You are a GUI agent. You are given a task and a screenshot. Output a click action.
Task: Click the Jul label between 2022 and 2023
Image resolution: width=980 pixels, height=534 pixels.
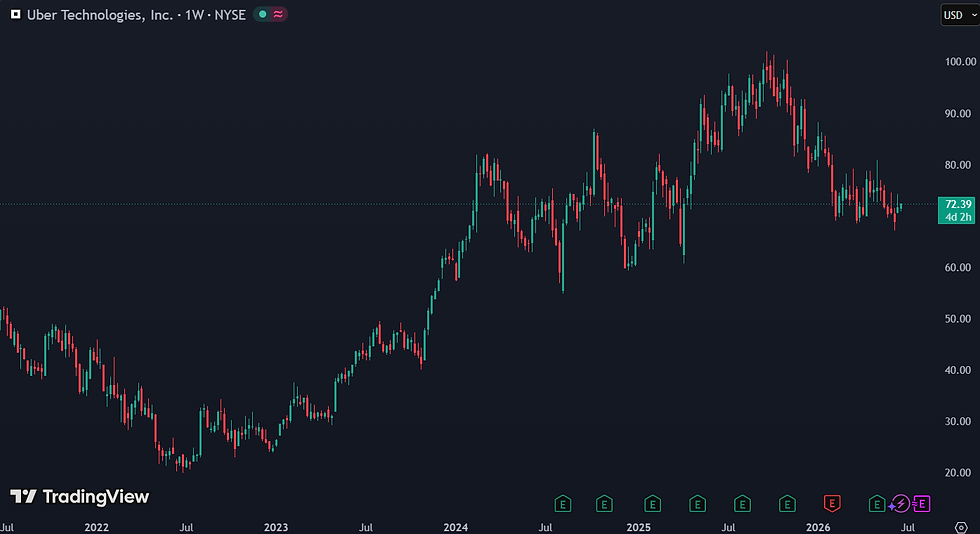[x=186, y=527]
